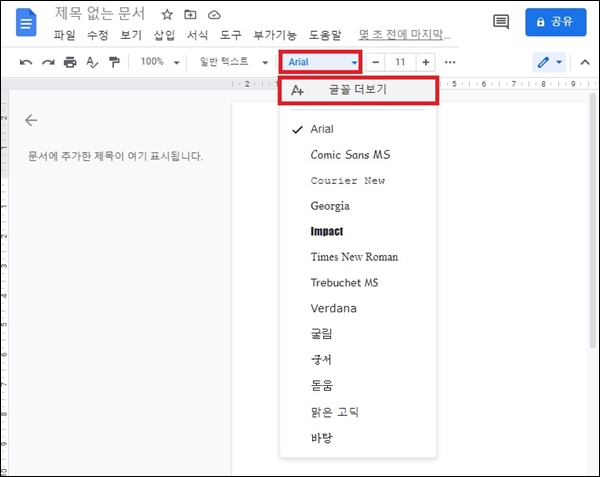The width and height of the screenshot is (600, 477).
Task: Close the document outline with back arrow
Action: point(31,120)
